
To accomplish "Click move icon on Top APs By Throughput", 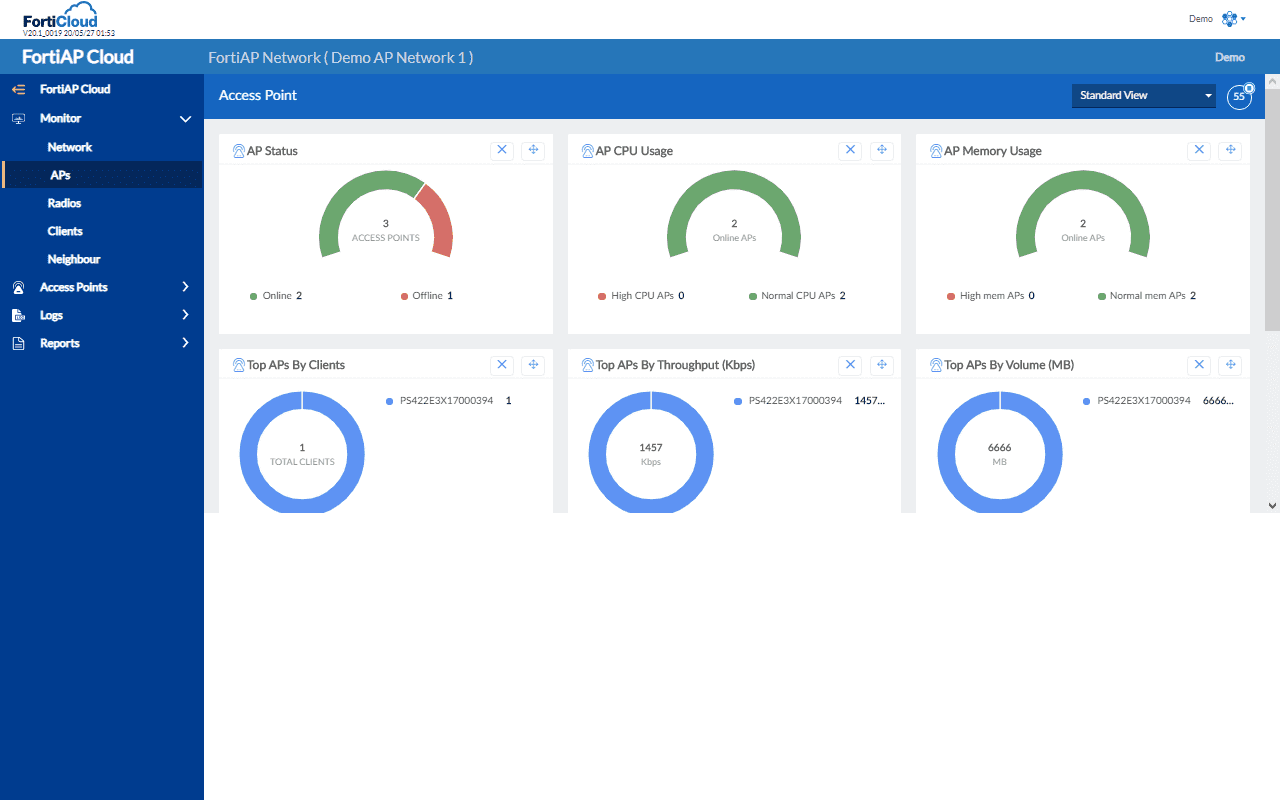I will (x=881, y=365).
